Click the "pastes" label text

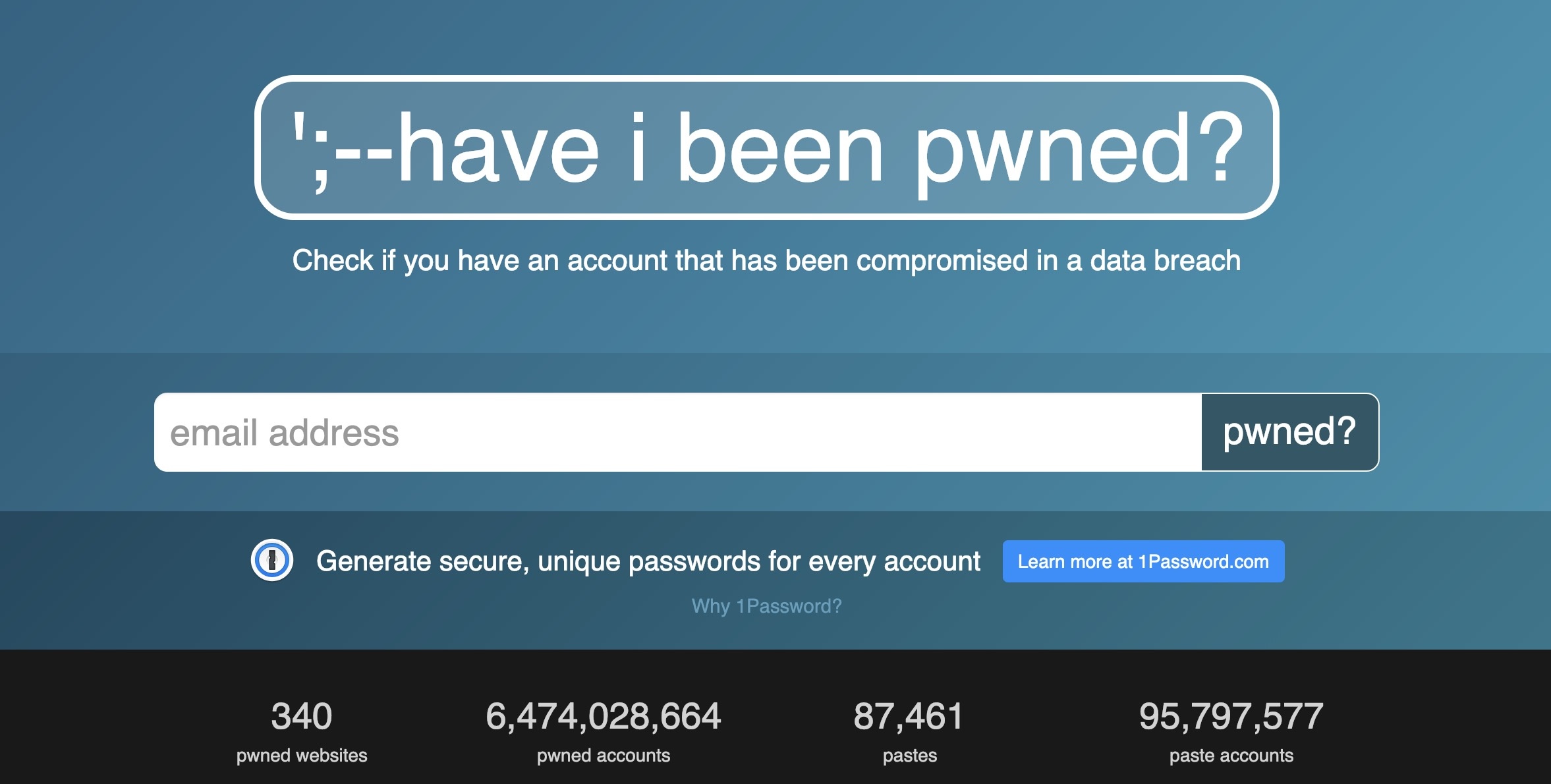click(909, 756)
